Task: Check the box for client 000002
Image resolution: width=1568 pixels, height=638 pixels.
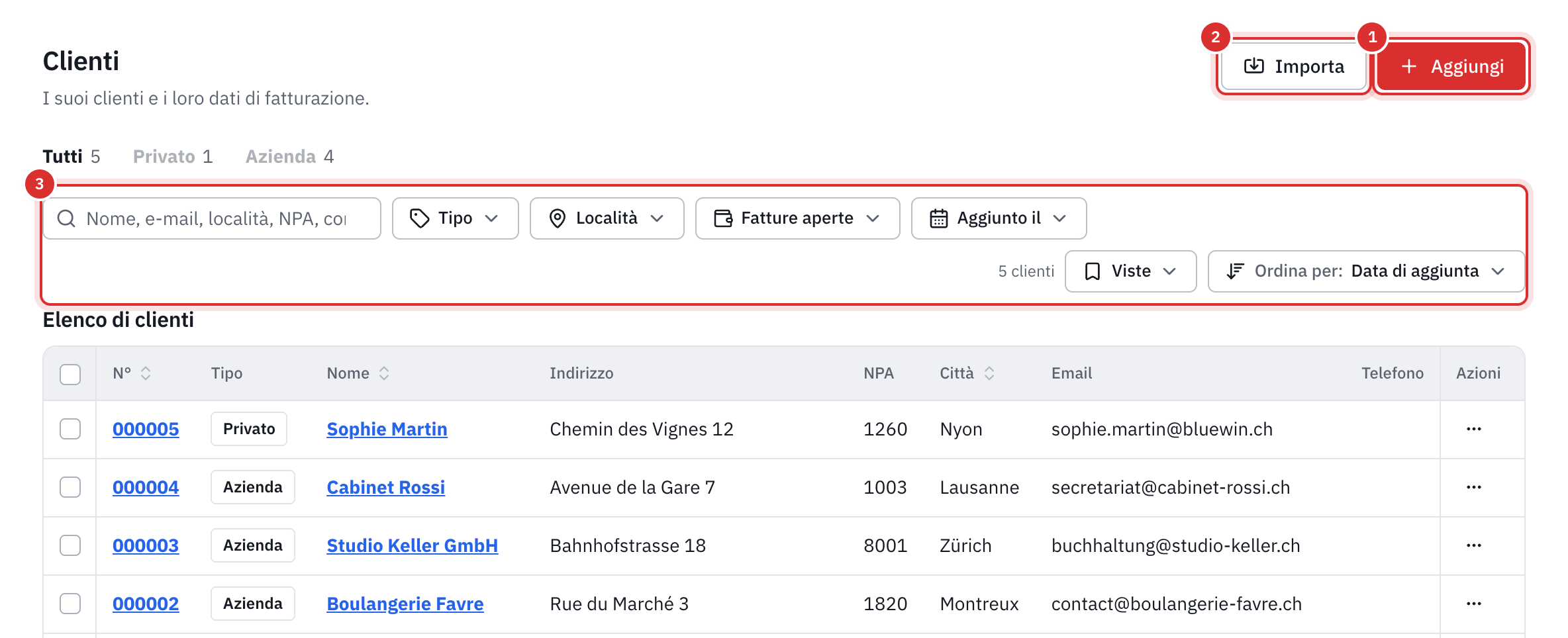Action: [x=70, y=604]
